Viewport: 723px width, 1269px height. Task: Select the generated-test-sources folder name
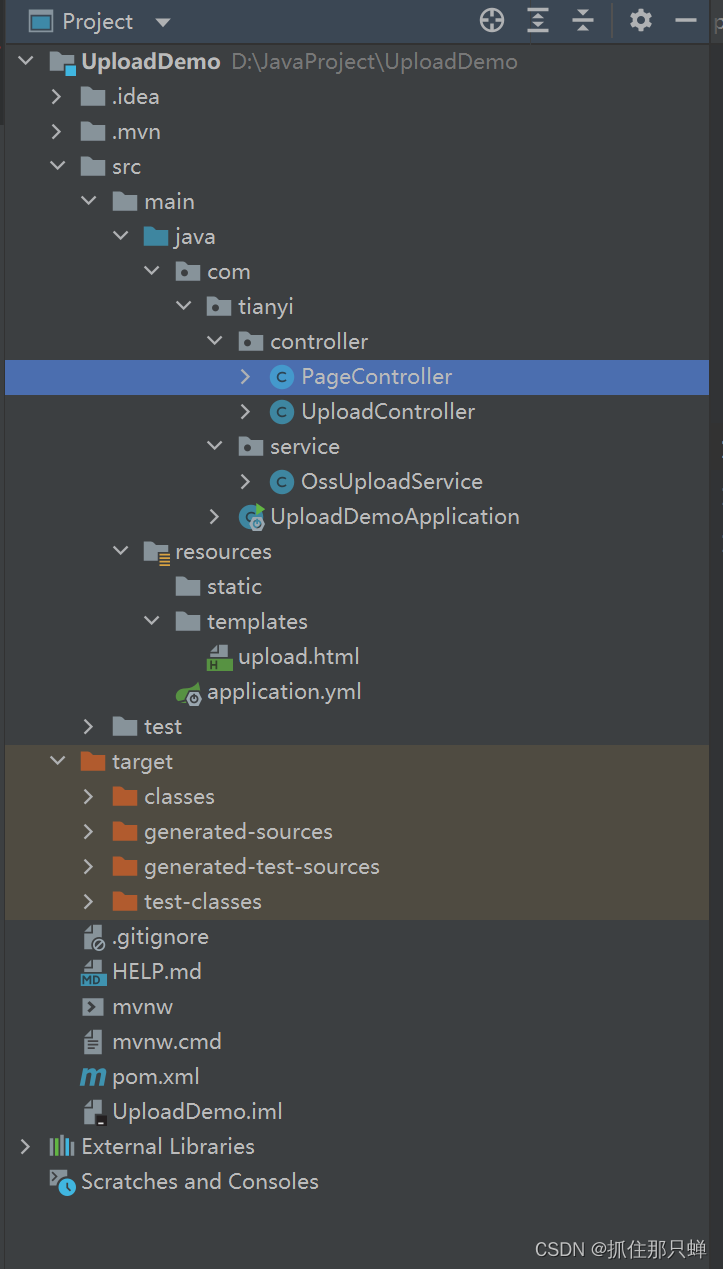click(x=262, y=867)
